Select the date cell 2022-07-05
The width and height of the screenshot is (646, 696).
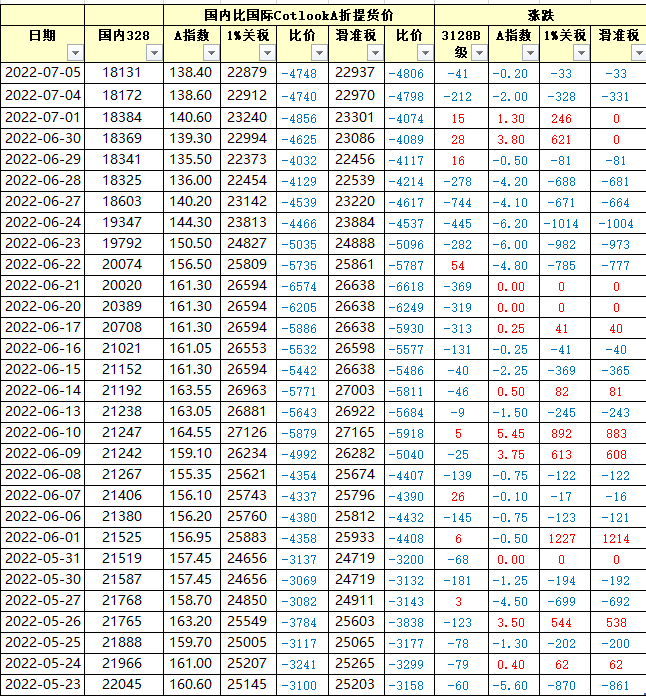(43, 72)
